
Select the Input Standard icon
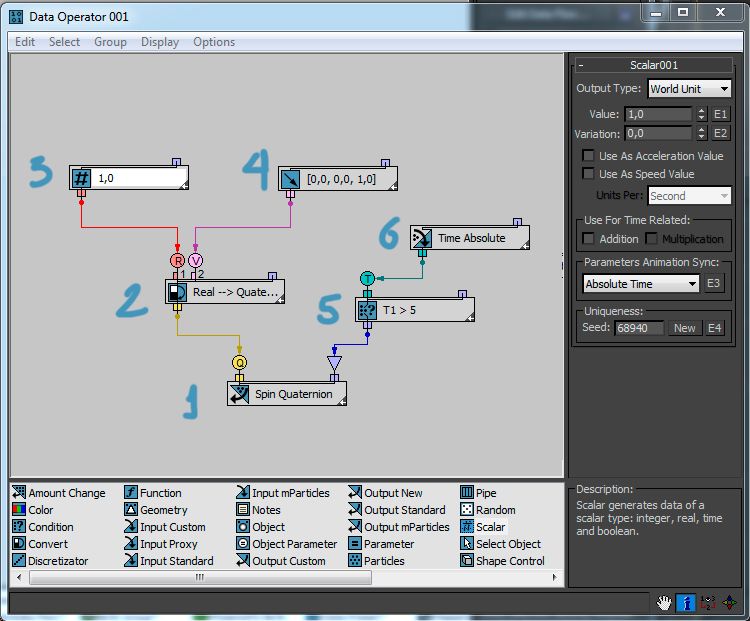[x=131, y=560]
